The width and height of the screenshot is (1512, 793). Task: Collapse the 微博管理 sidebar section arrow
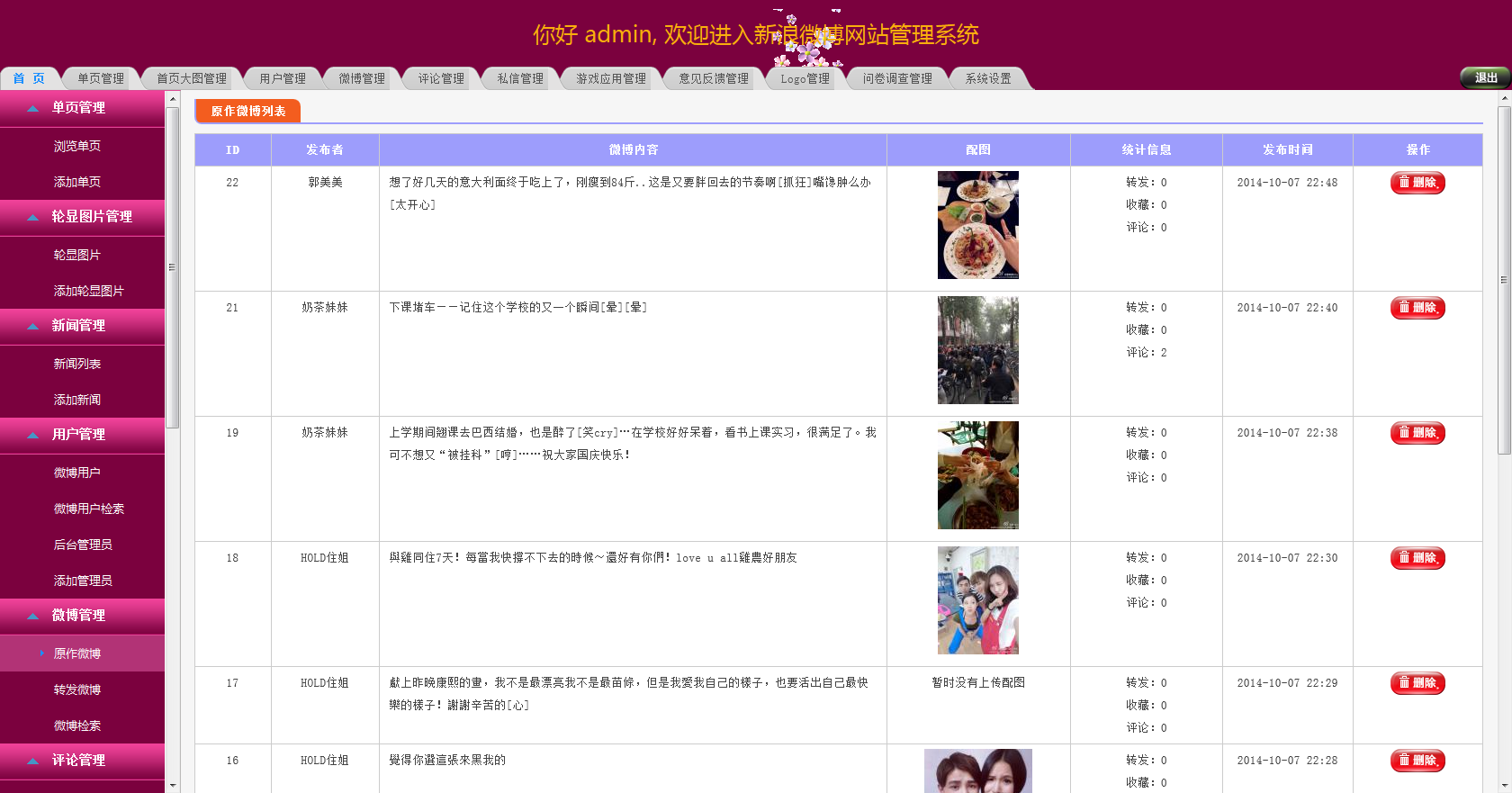pyautogui.click(x=33, y=617)
